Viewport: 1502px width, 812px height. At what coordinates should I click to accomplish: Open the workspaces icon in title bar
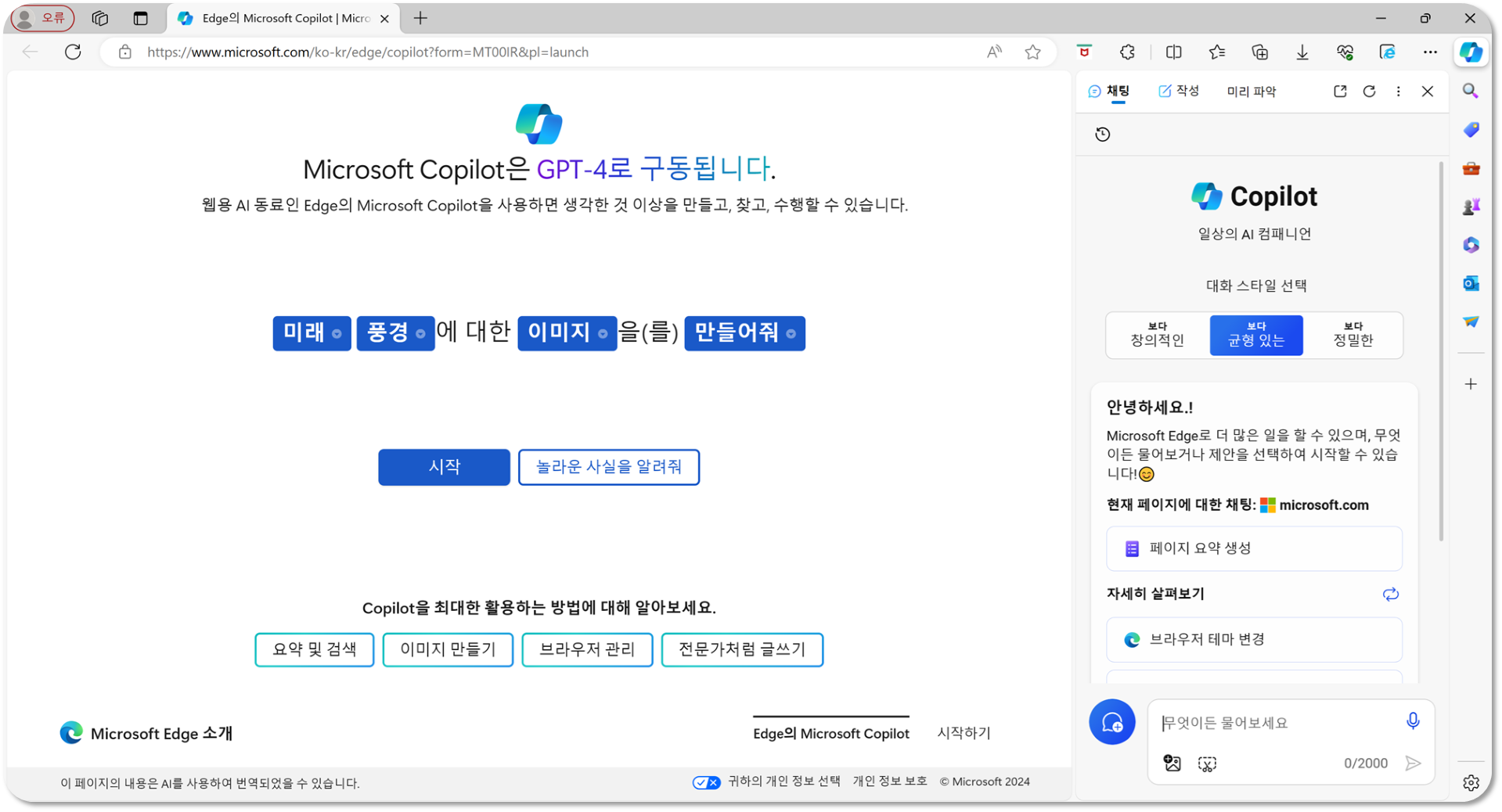coord(99,18)
